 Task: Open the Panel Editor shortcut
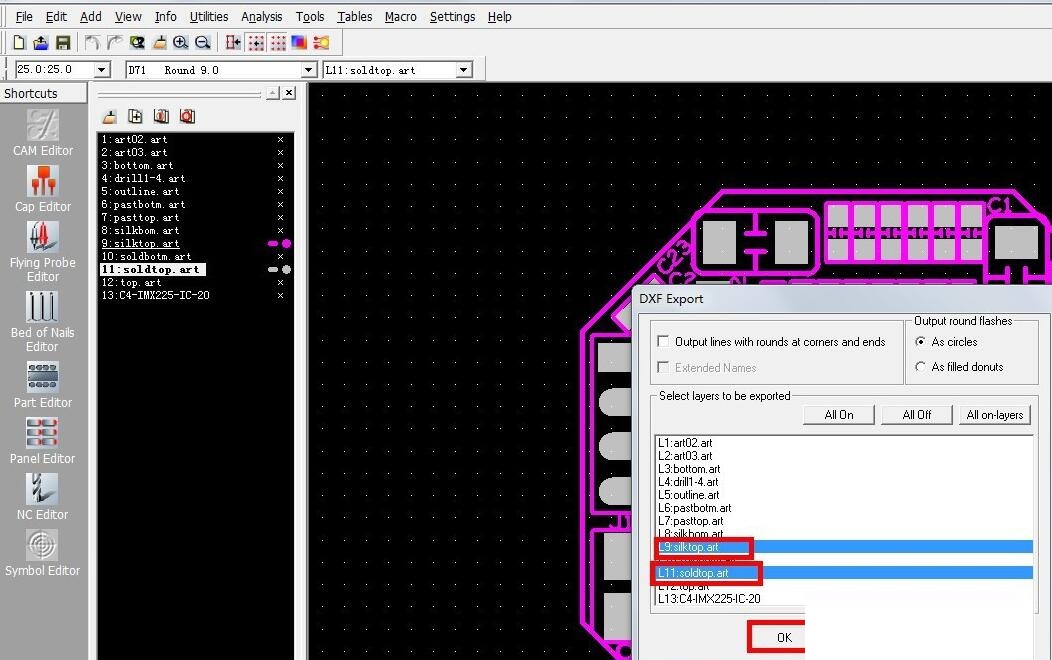coord(43,441)
